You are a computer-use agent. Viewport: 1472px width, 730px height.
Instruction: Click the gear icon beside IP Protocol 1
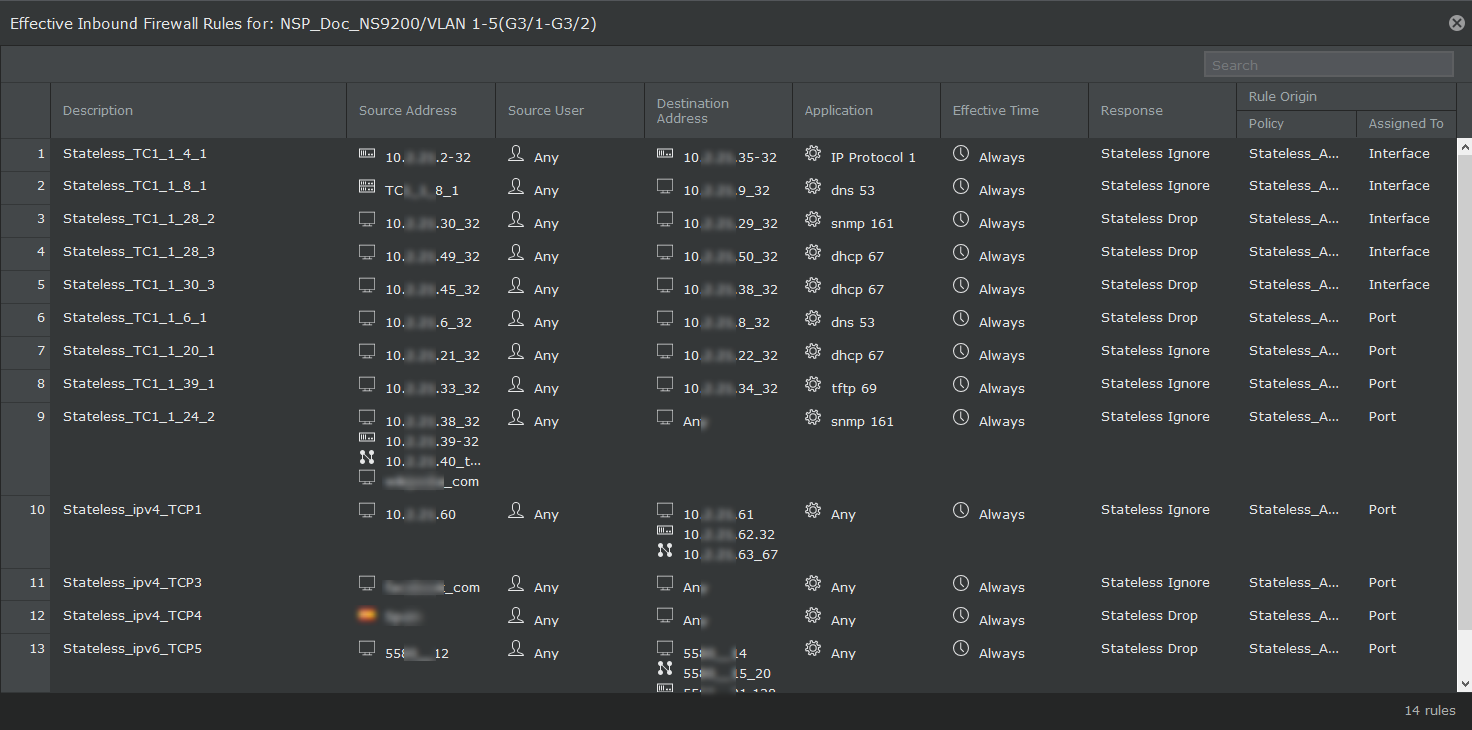click(x=813, y=154)
